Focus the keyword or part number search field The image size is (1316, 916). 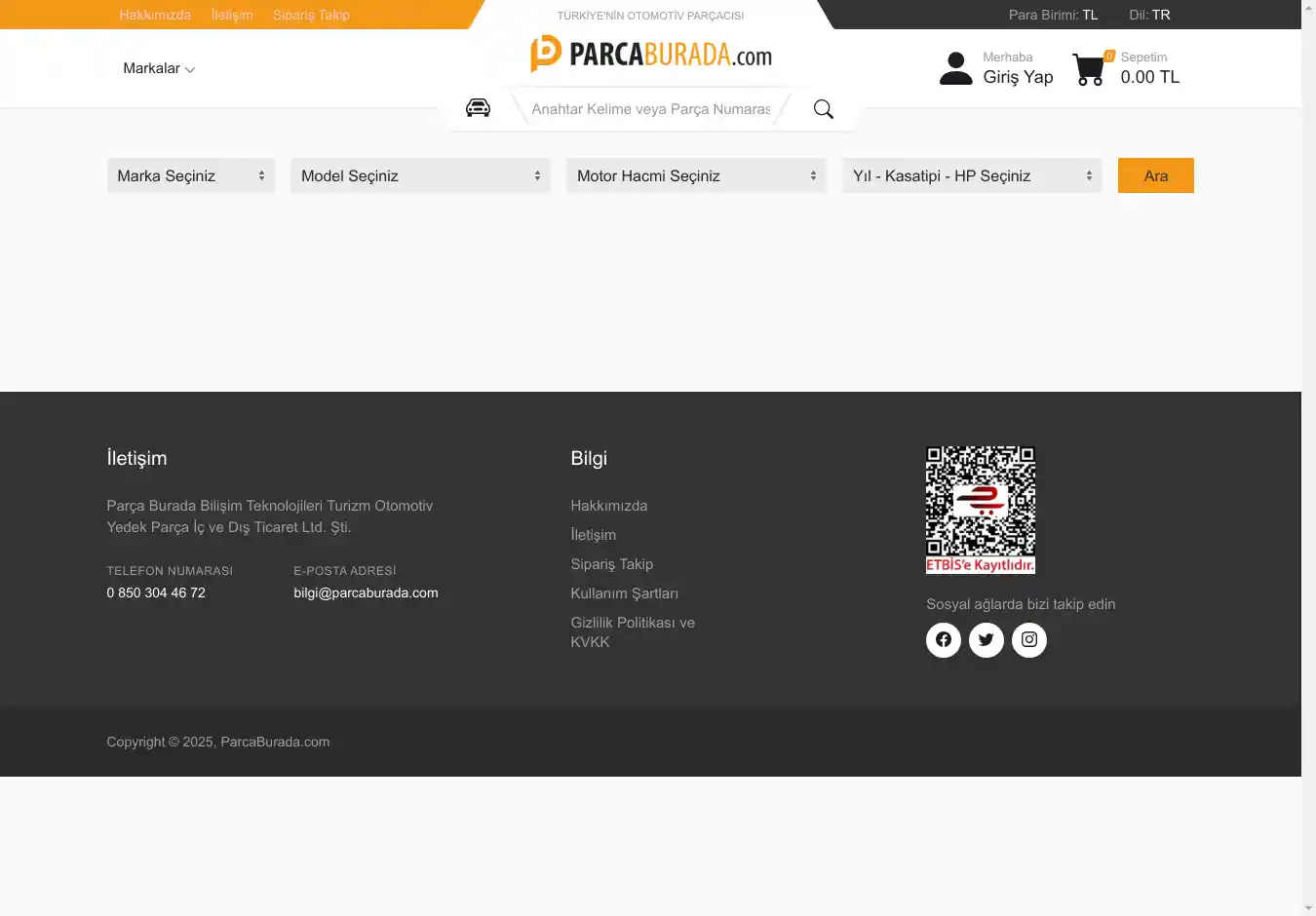650,109
